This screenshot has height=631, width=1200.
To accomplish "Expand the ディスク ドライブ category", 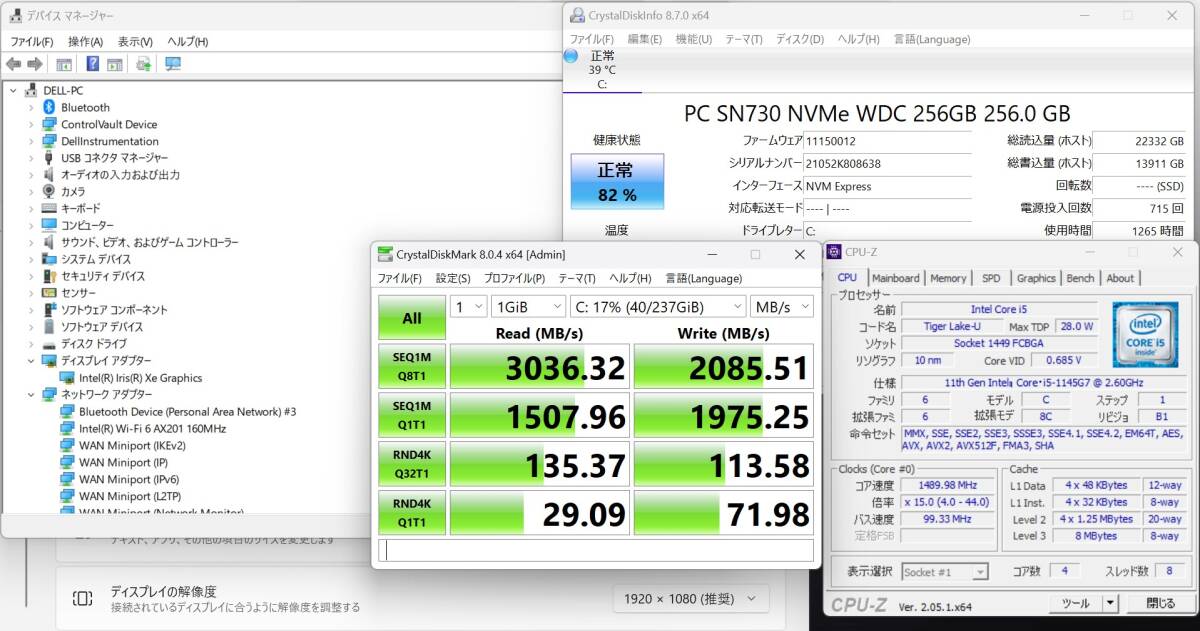I will [31, 343].
